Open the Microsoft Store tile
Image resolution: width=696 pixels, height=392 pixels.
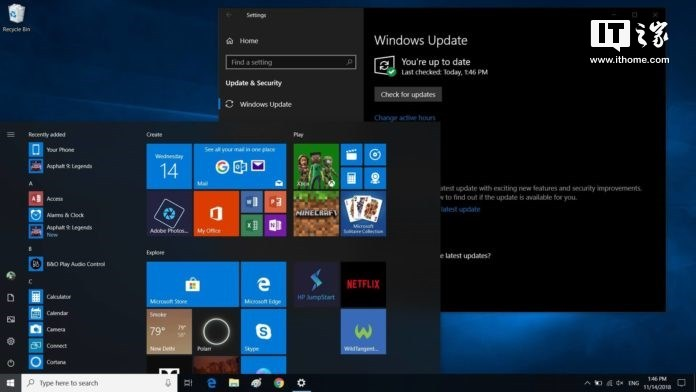pyautogui.click(x=193, y=284)
